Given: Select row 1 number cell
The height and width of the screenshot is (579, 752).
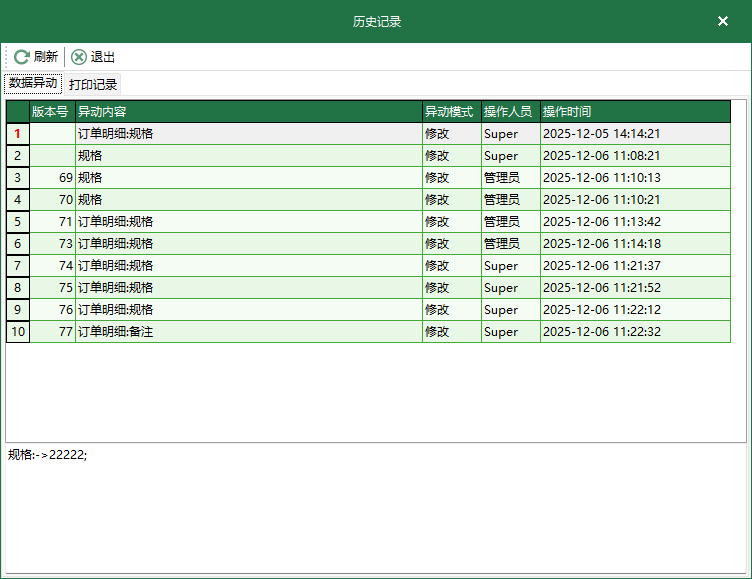Looking at the screenshot, I should point(17,134).
